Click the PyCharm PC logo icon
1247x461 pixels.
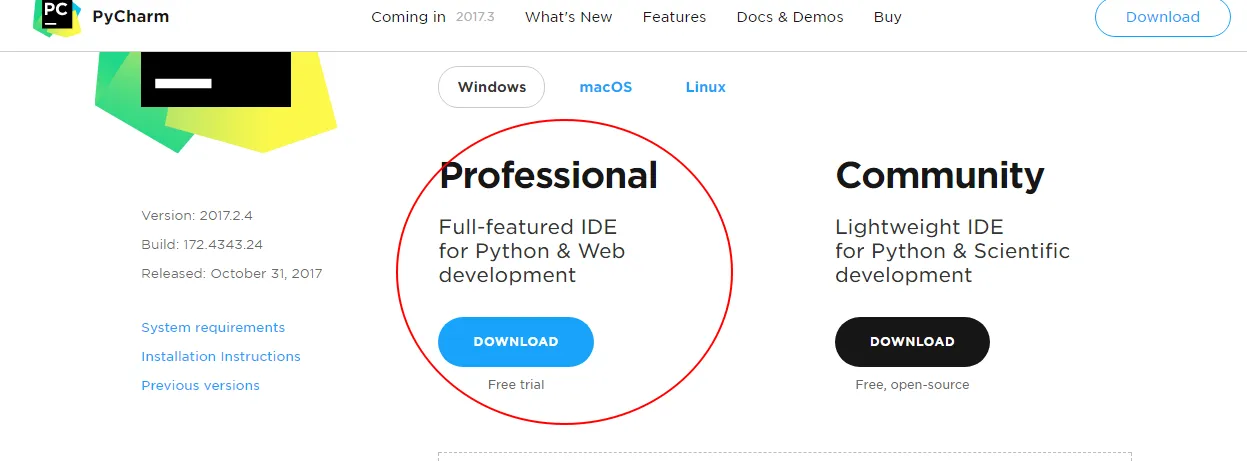(57, 16)
